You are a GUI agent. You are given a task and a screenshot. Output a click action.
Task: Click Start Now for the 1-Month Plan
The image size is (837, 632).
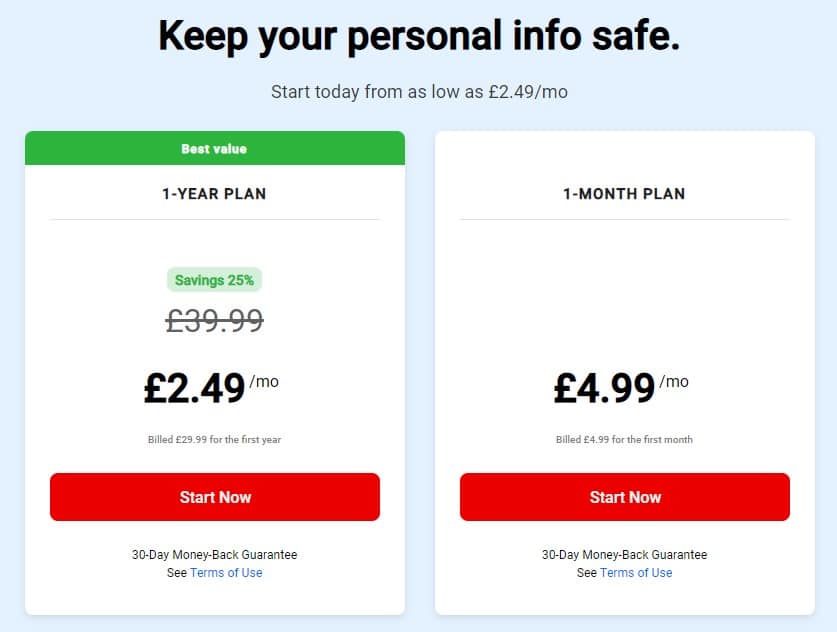coord(625,497)
